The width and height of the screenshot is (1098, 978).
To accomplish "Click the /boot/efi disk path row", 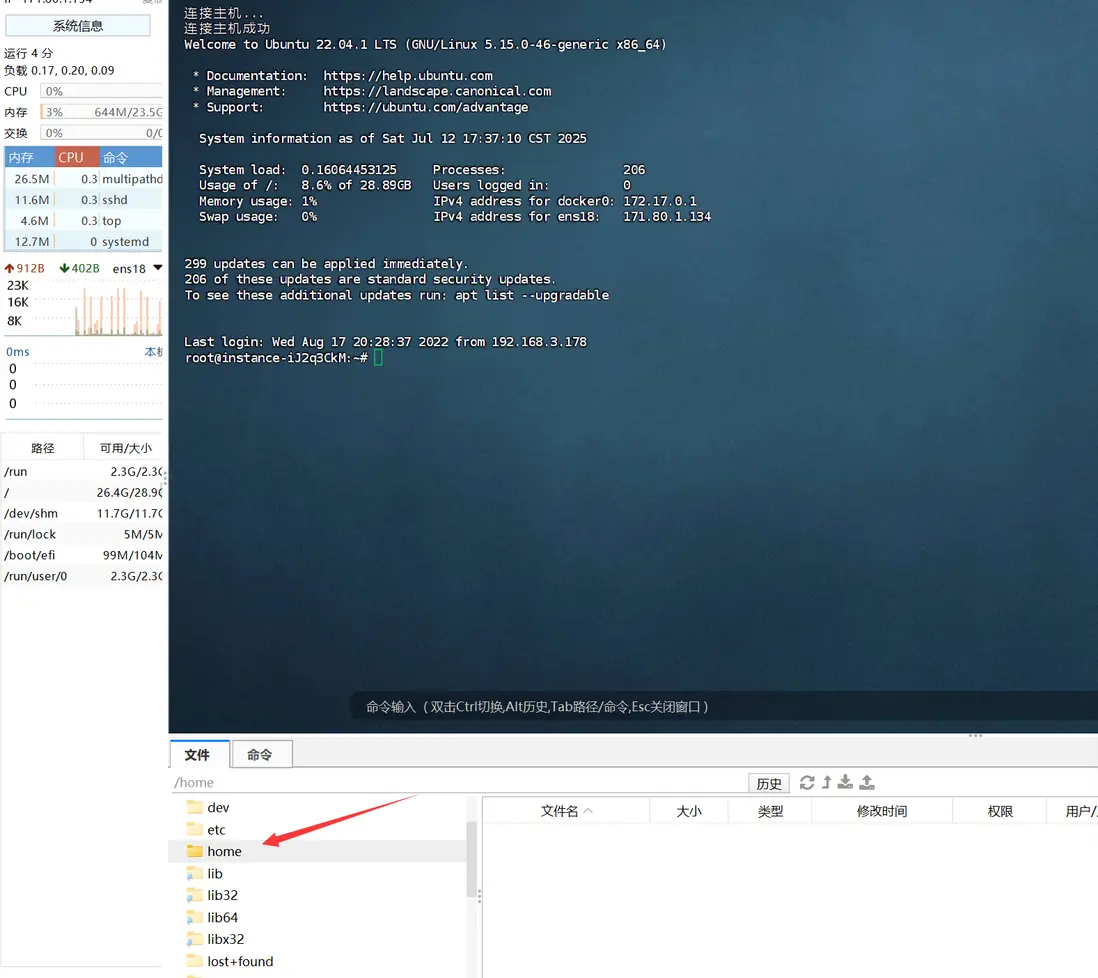I will tap(83, 555).
